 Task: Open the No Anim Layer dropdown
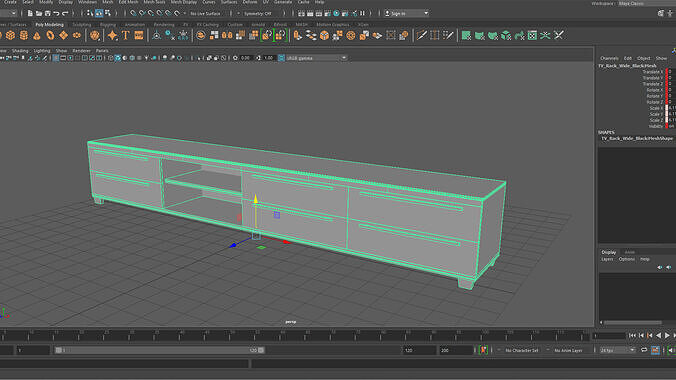pyautogui.click(x=568, y=350)
